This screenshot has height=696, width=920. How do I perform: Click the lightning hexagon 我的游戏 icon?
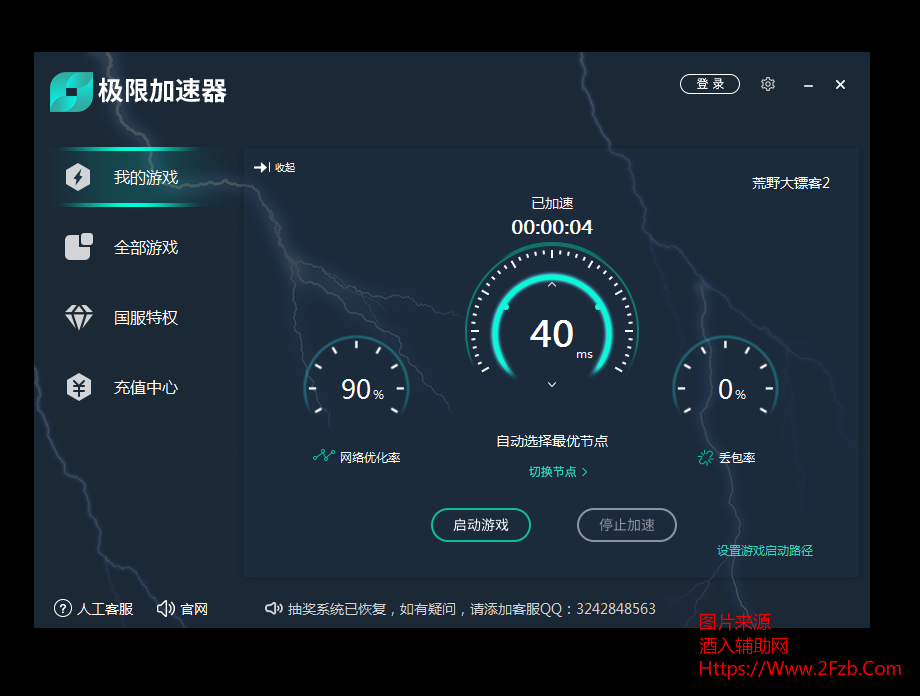coord(78,178)
